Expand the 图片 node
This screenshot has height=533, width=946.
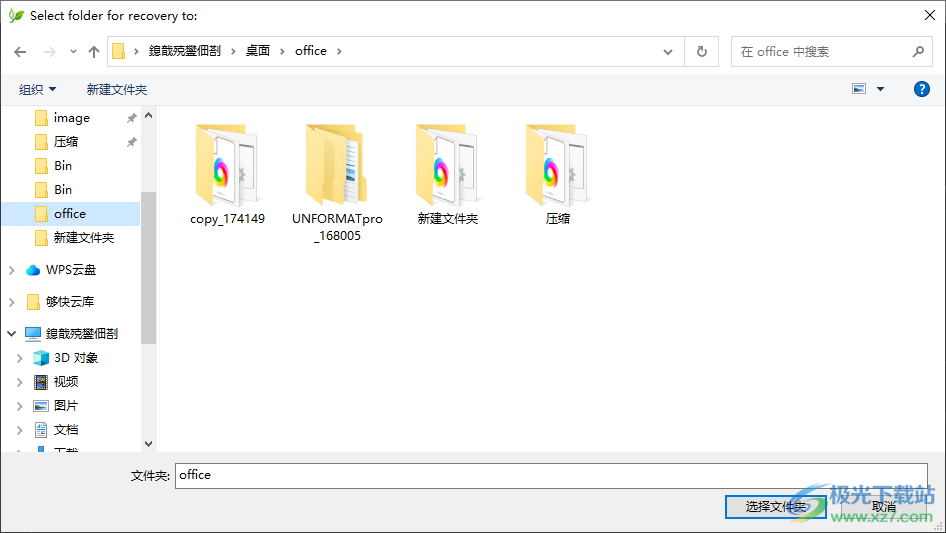(x=19, y=406)
